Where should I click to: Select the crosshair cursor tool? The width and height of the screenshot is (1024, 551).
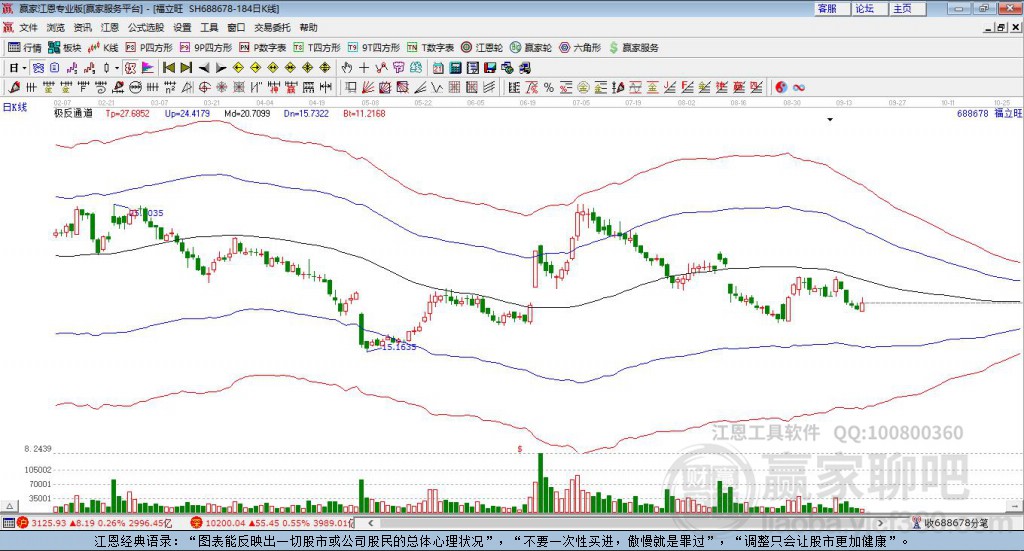[x=364, y=68]
